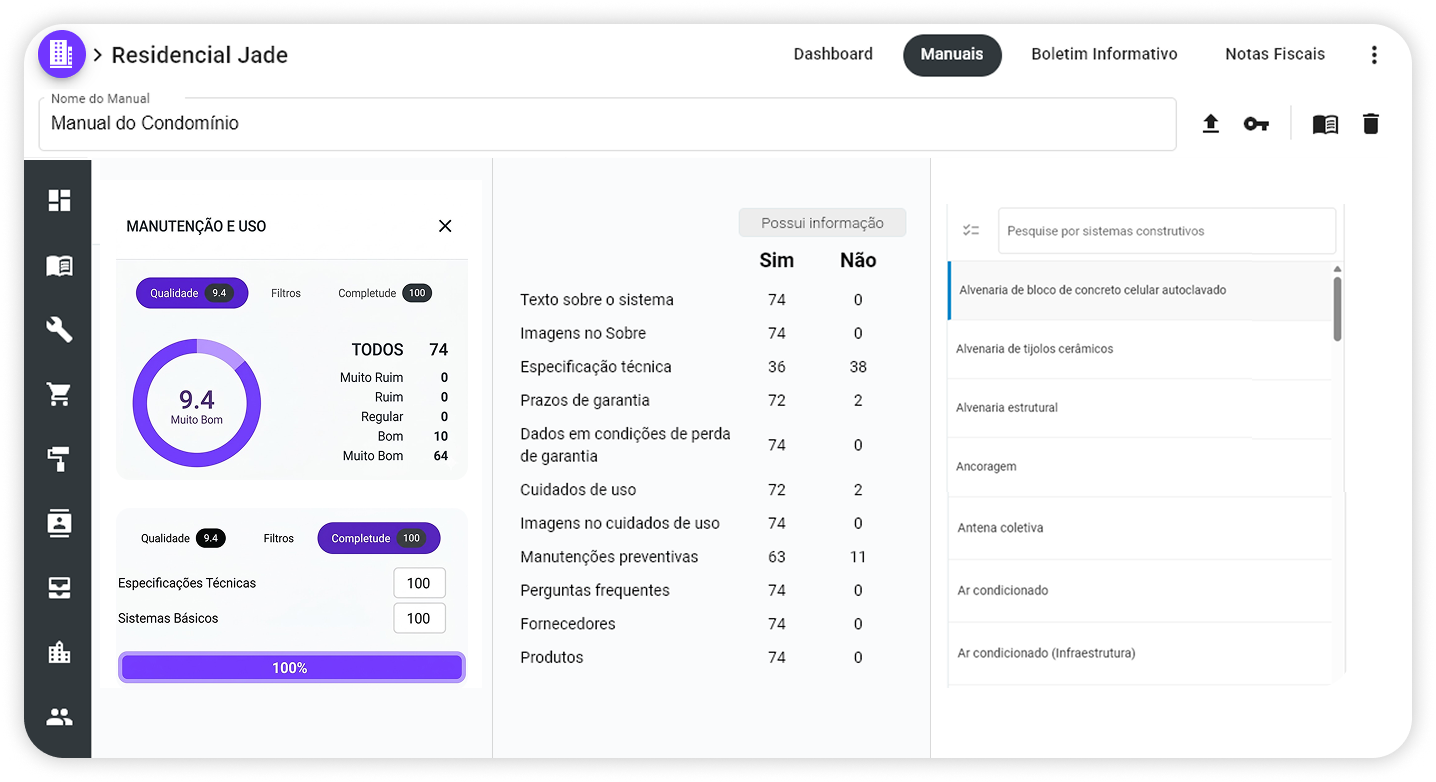1436x782 pixels.
Task: Toggle the upper Qualidade 9.4 pill
Action: [x=192, y=293]
